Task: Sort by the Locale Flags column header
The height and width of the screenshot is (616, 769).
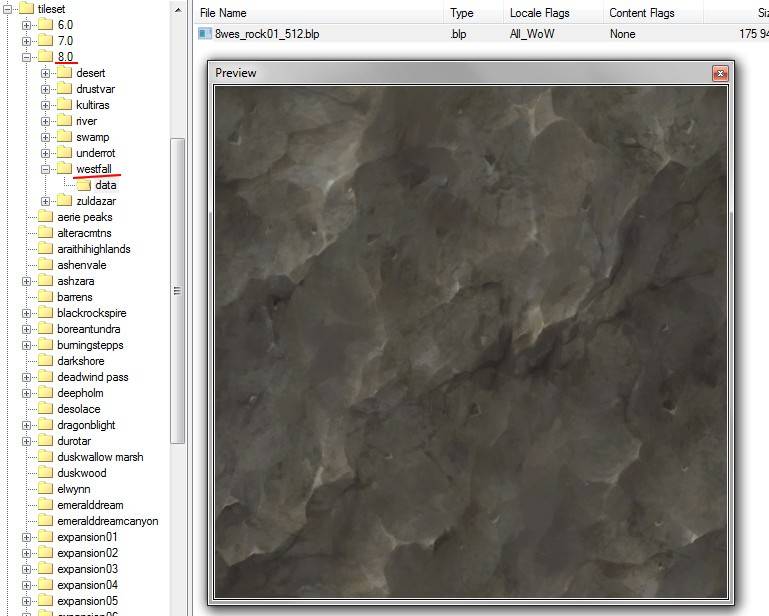Action: [x=553, y=13]
